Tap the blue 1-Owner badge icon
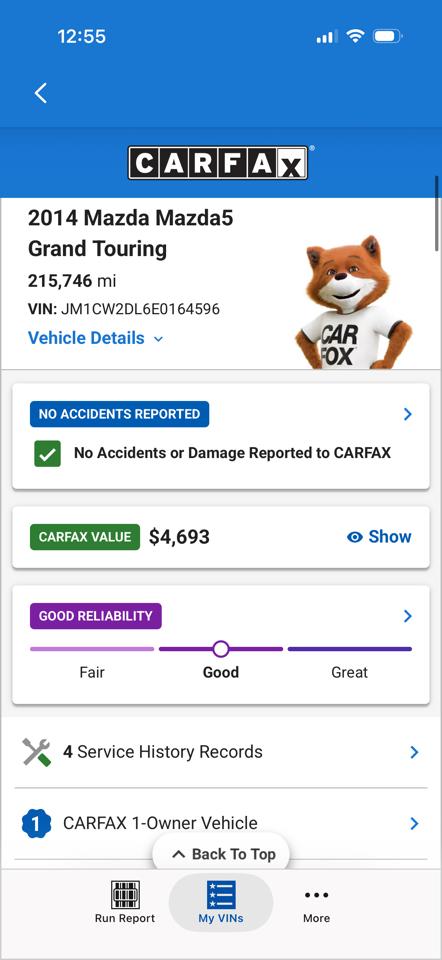The width and height of the screenshot is (442, 960). tap(36, 823)
